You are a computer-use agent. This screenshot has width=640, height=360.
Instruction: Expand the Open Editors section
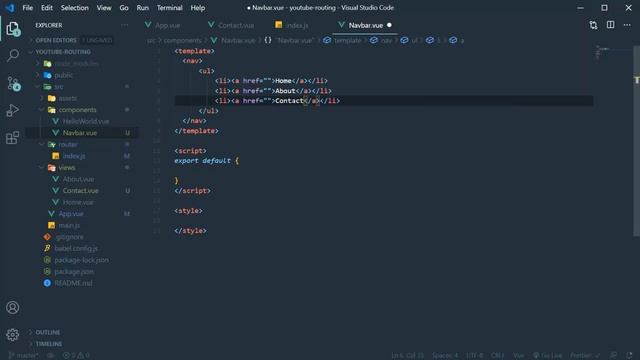tap(56, 40)
